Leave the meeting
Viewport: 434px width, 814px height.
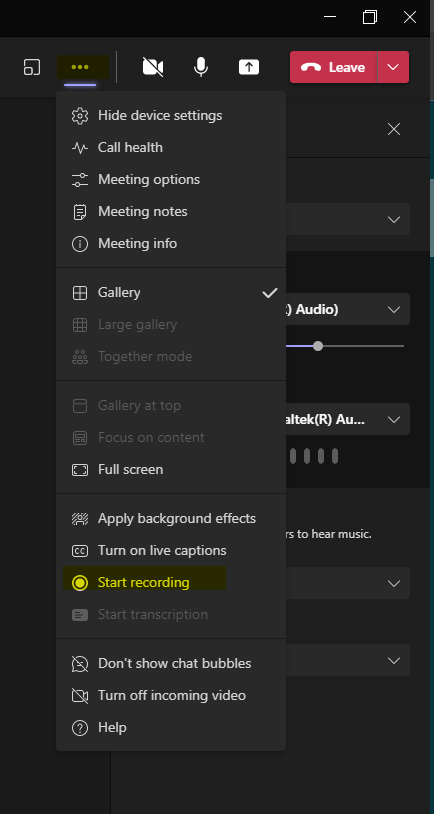tap(333, 67)
